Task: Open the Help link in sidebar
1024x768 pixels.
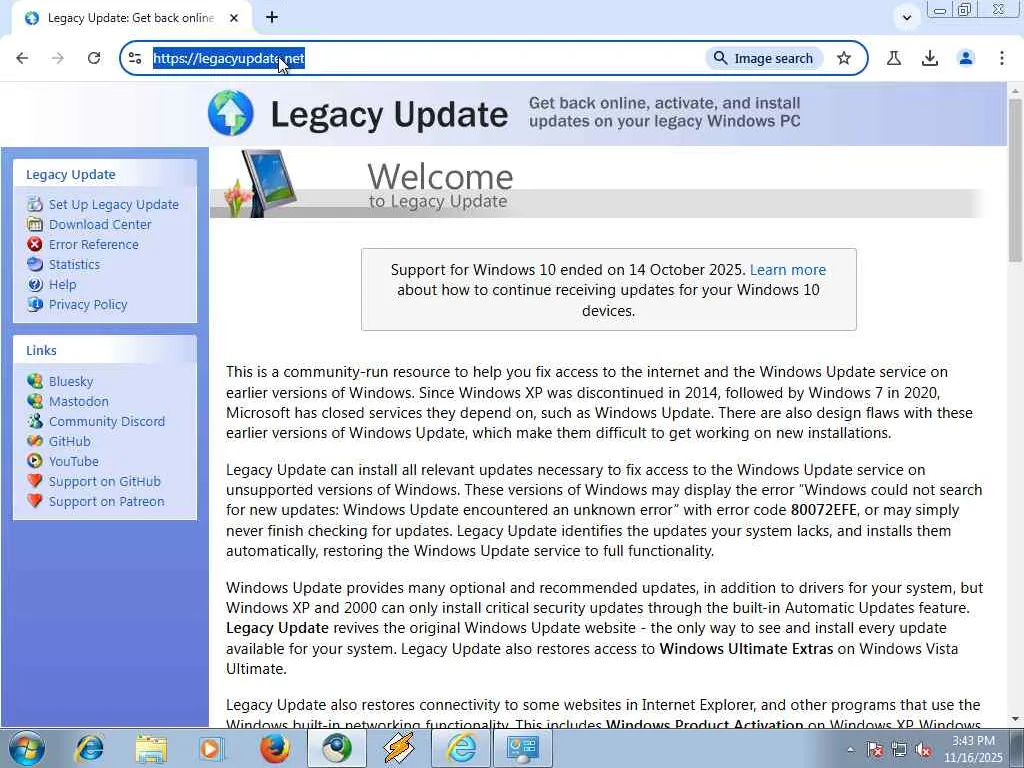Action: pyautogui.click(x=63, y=285)
